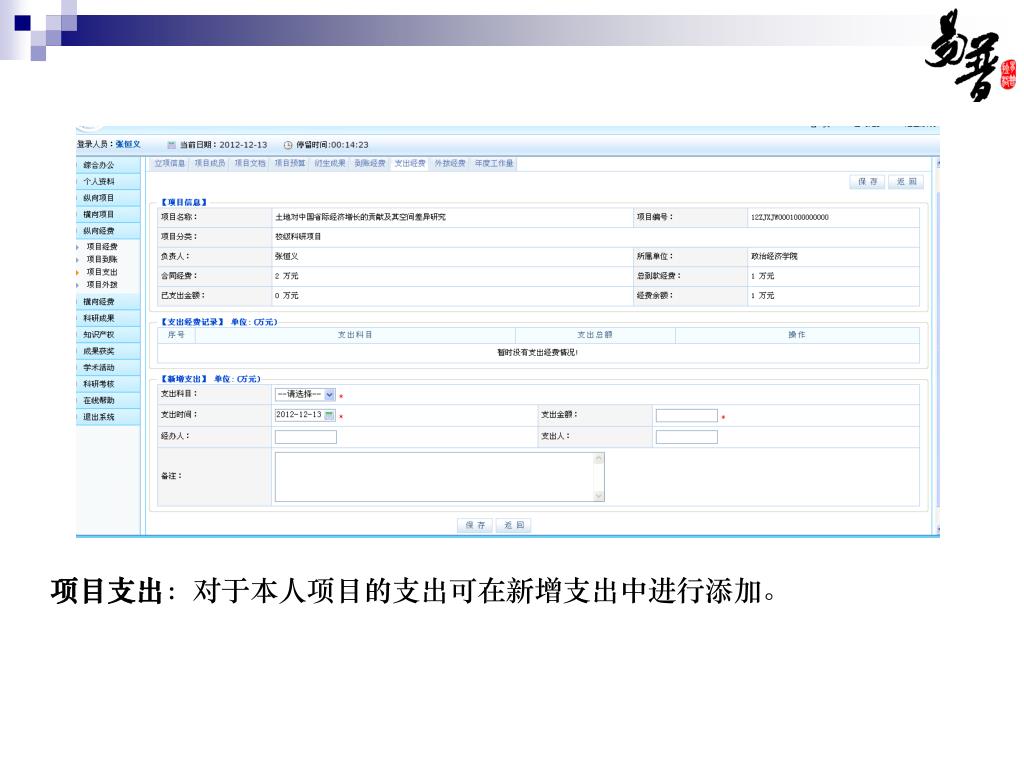Click the 支出人 input box
Viewport: 1024px width, 768px height.
coord(686,437)
